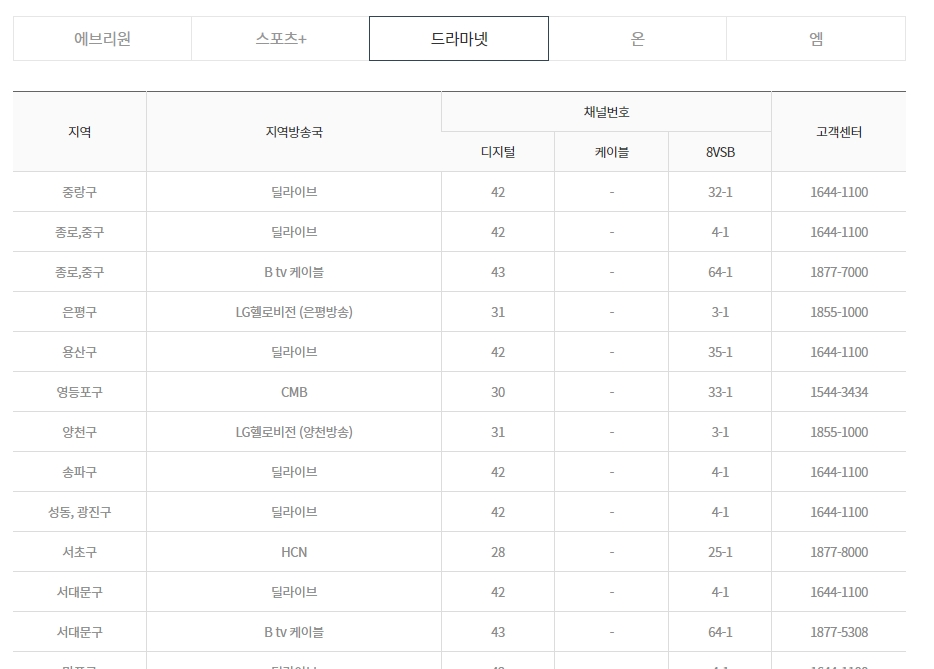The height and width of the screenshot is (669, 934).
Task: Click customer number 1544-3434 for CMB
Action: [840, 391]
